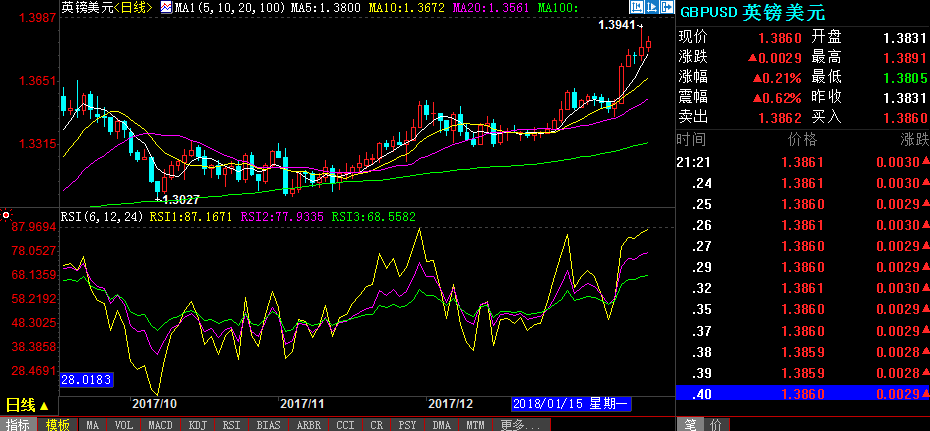Switch to the 价 price tab
Image resolution: width=930 pixels, height=431 pixels.
(714, 425)
